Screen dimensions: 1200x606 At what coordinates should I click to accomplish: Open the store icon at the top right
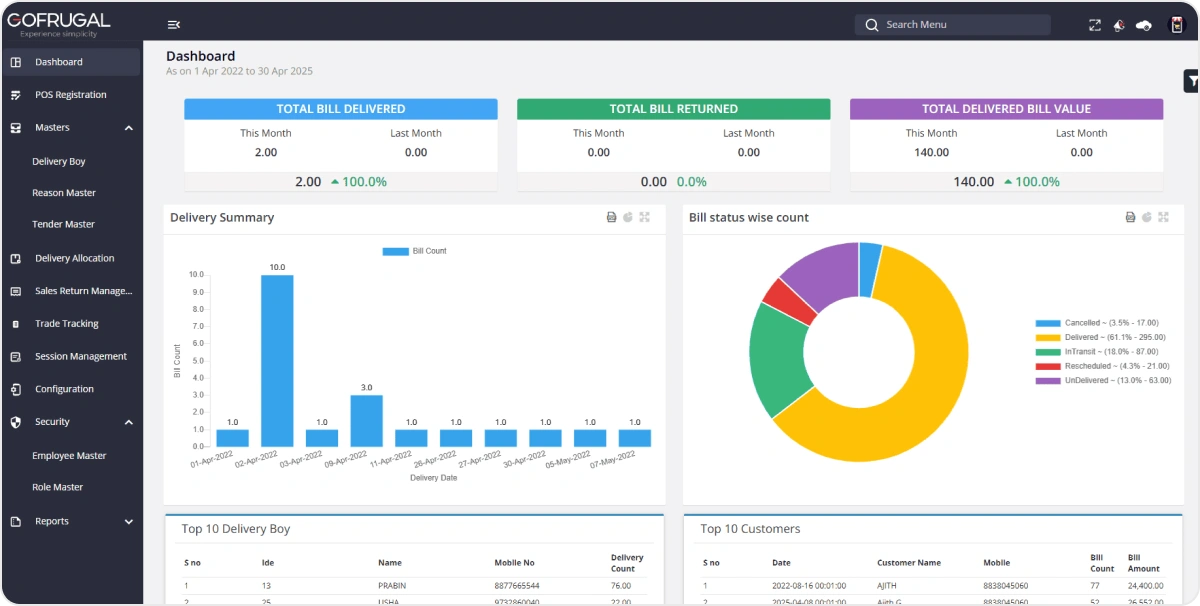1180,25
